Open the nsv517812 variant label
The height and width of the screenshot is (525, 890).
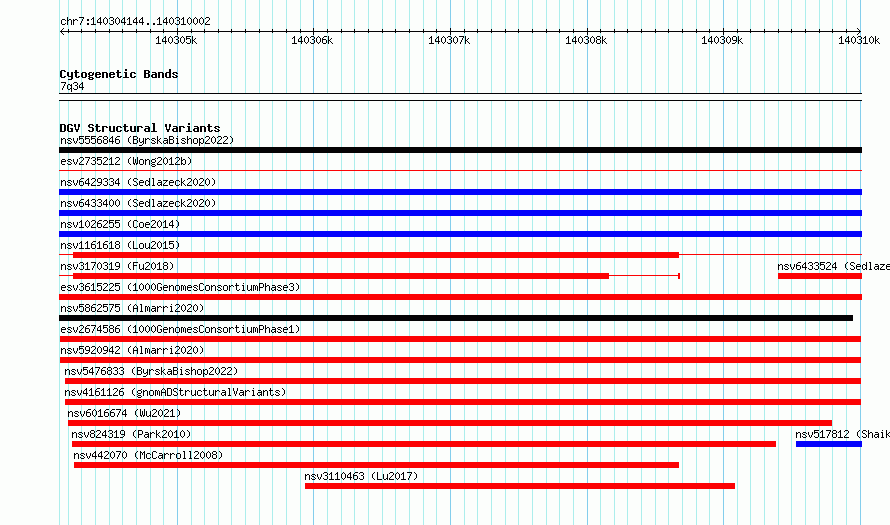[842, 434]
